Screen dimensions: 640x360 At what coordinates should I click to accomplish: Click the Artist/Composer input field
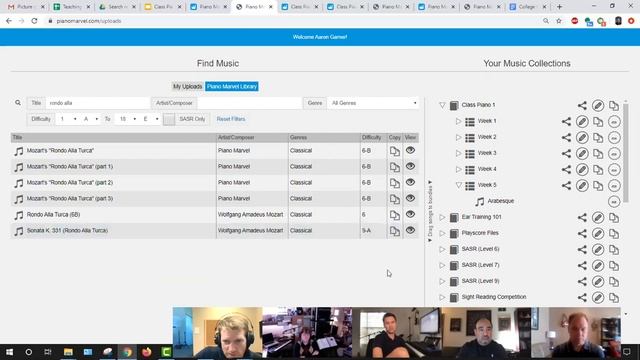249,103
